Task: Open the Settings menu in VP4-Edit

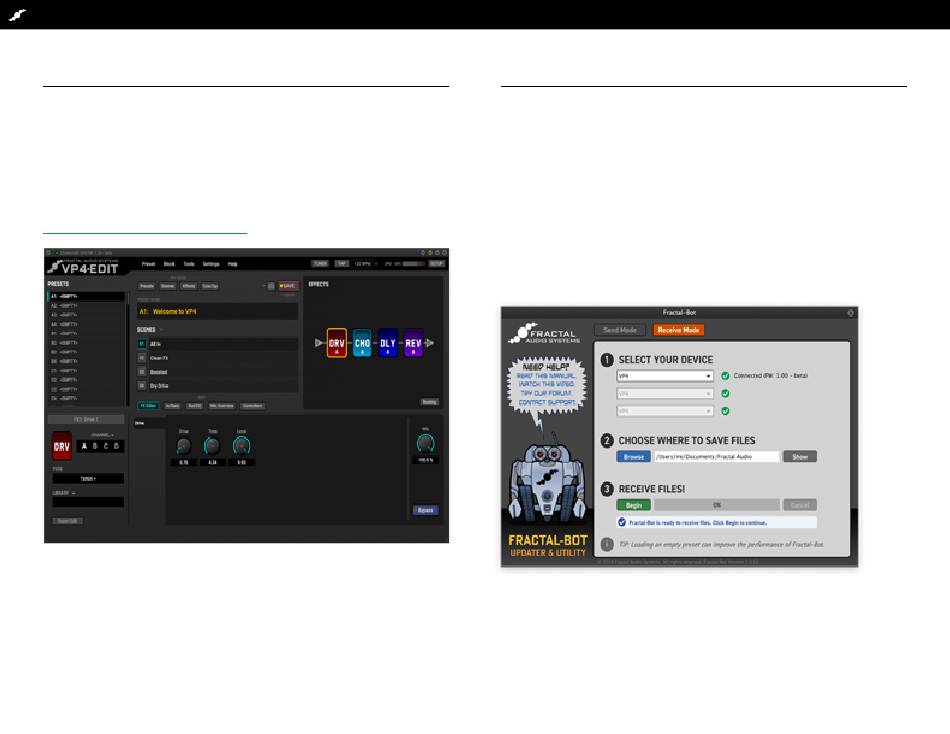Action: (x=211, y=264)
